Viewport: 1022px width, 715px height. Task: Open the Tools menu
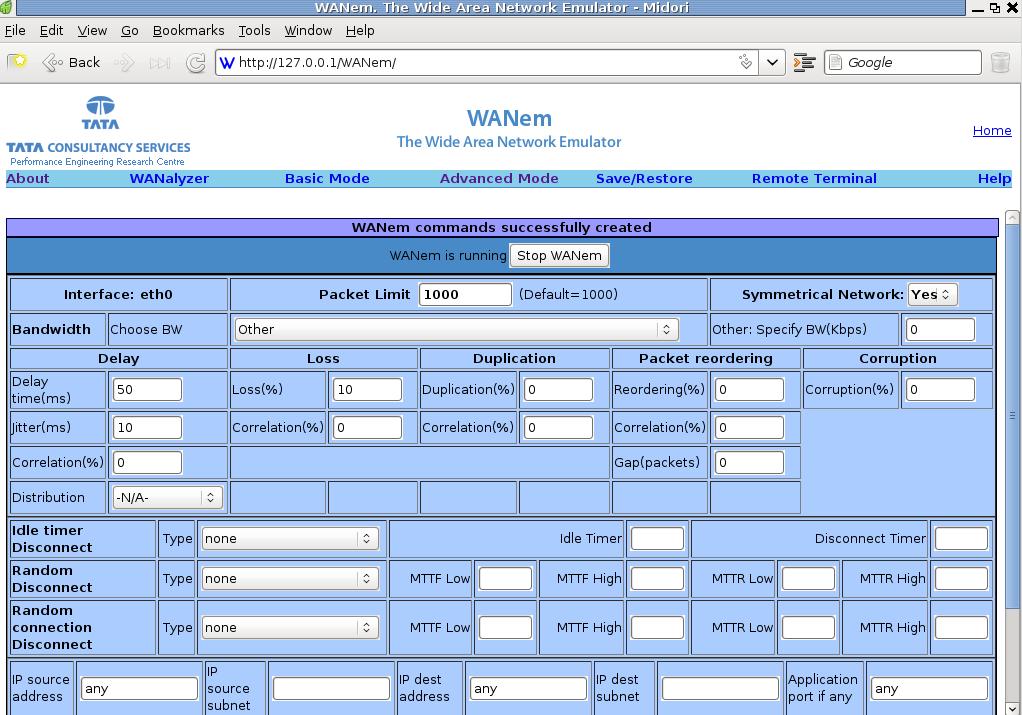[x=254, y=31]
